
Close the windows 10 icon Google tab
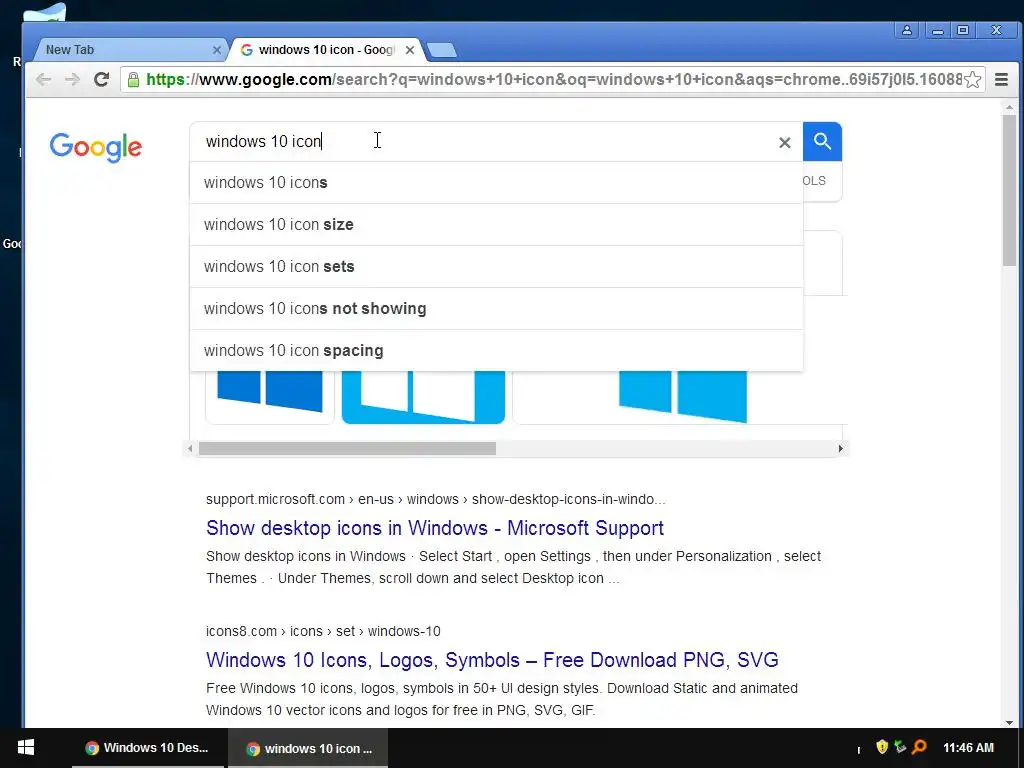(409, 50)
